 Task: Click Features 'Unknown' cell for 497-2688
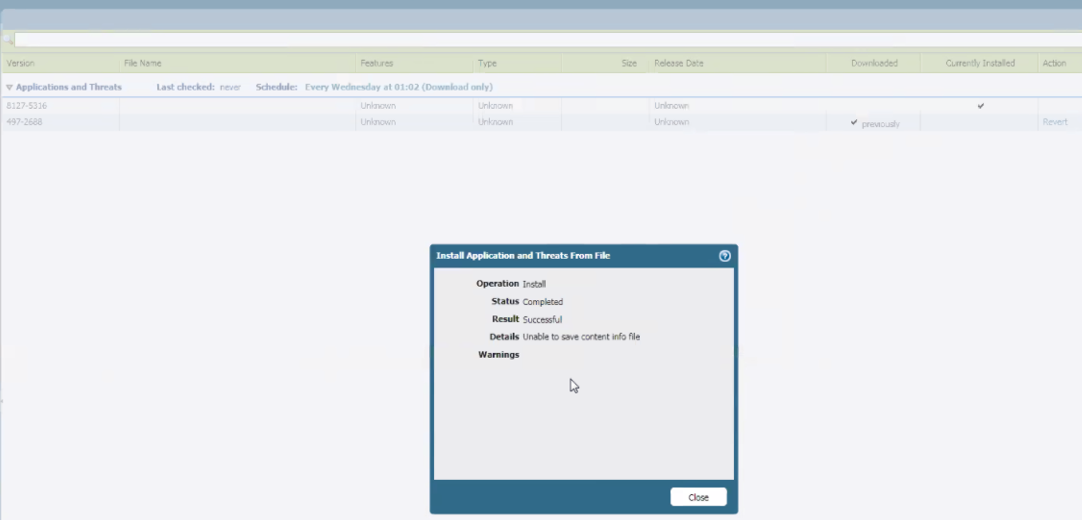click(x=378, y=122)
